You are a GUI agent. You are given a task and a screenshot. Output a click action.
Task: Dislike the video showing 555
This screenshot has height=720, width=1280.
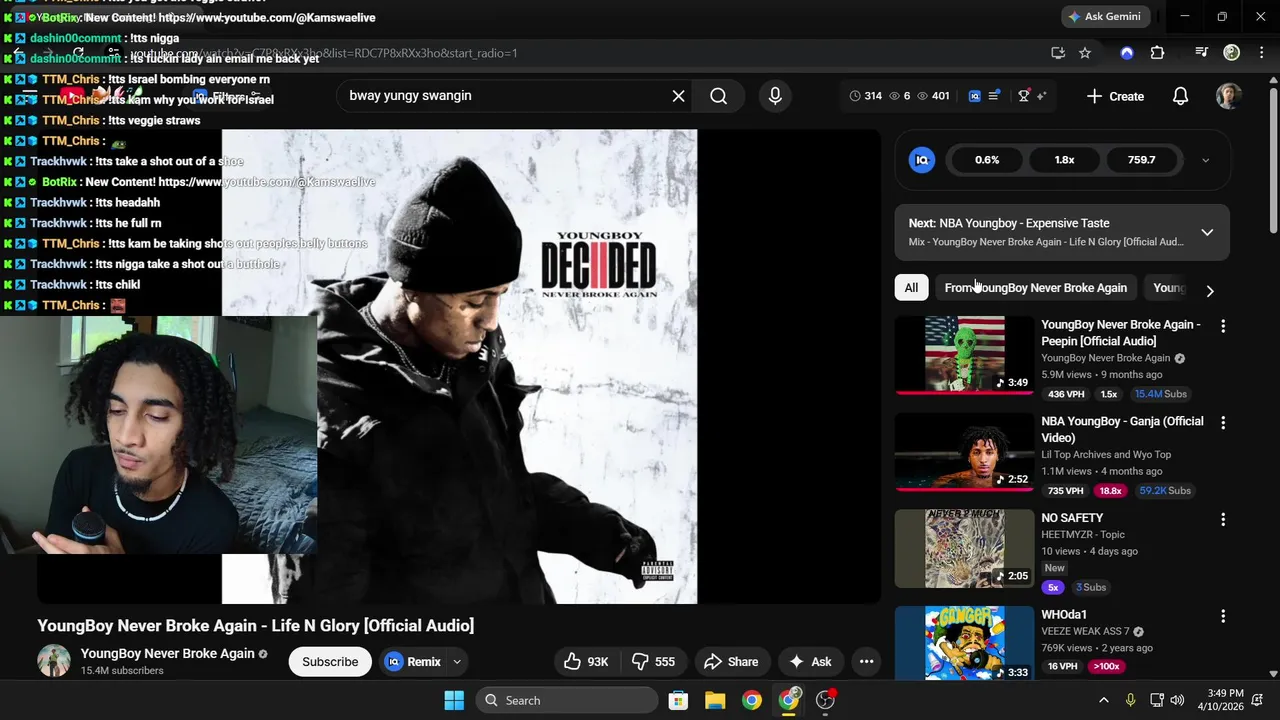coord(654,662)
